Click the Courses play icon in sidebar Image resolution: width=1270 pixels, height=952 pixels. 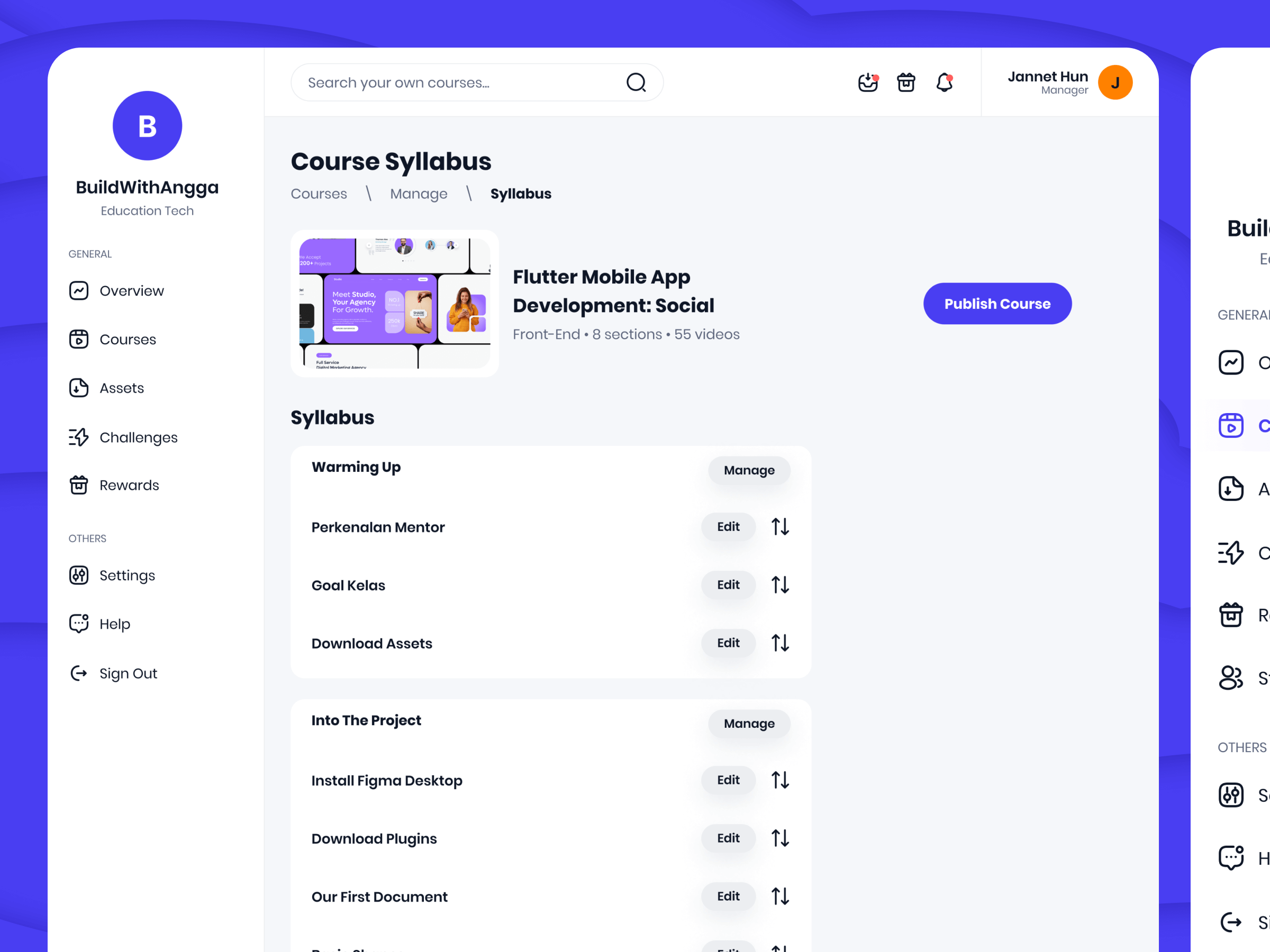[79, 339]
